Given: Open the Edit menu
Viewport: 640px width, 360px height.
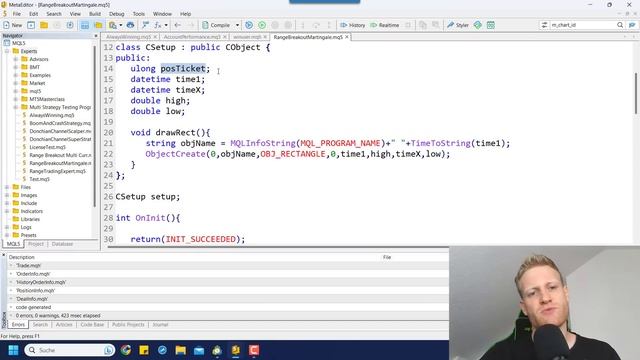Looking at the screenshot, I should pos(33,14).
